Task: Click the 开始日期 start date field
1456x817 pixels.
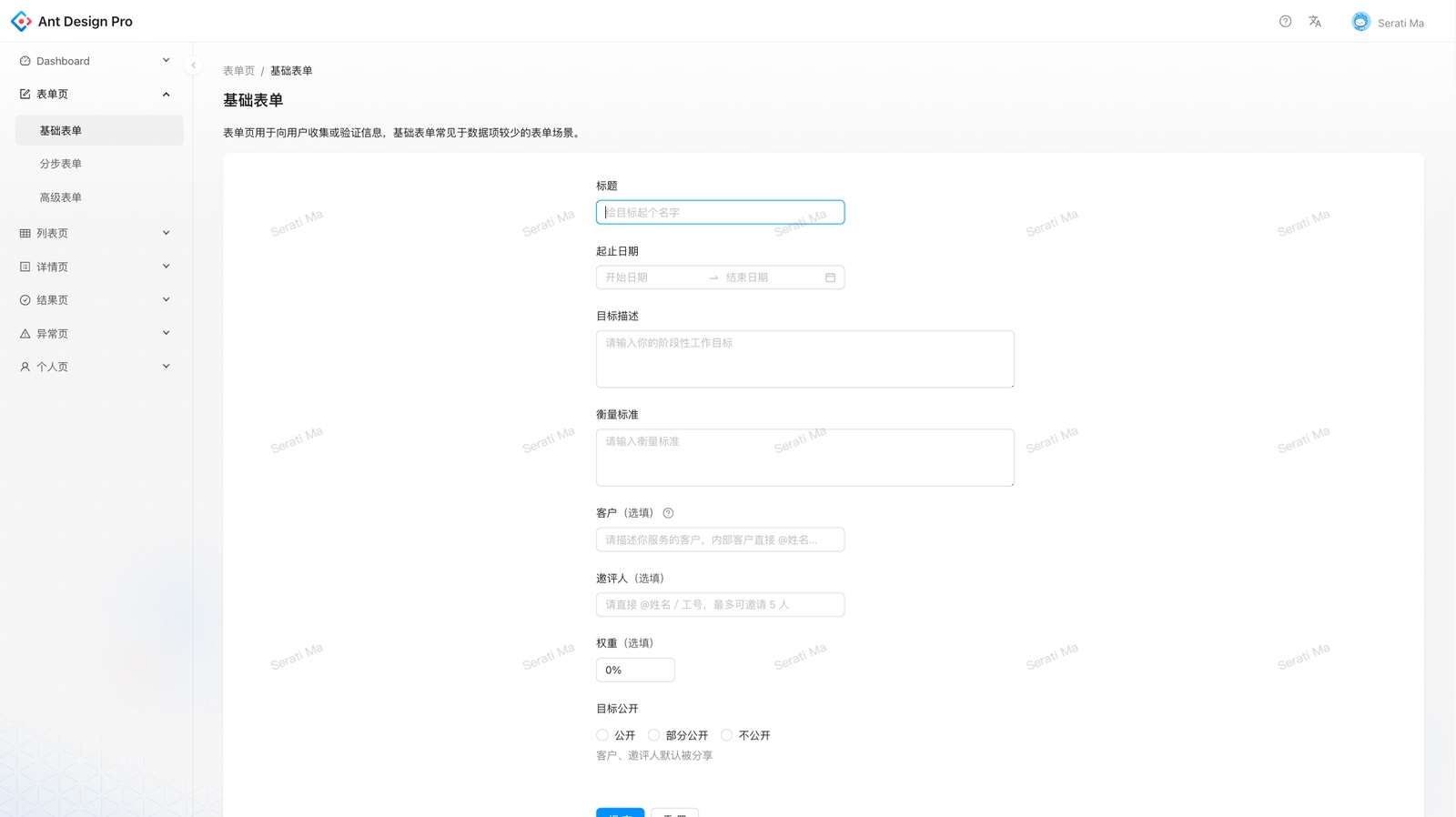Action: click(652, 277)
